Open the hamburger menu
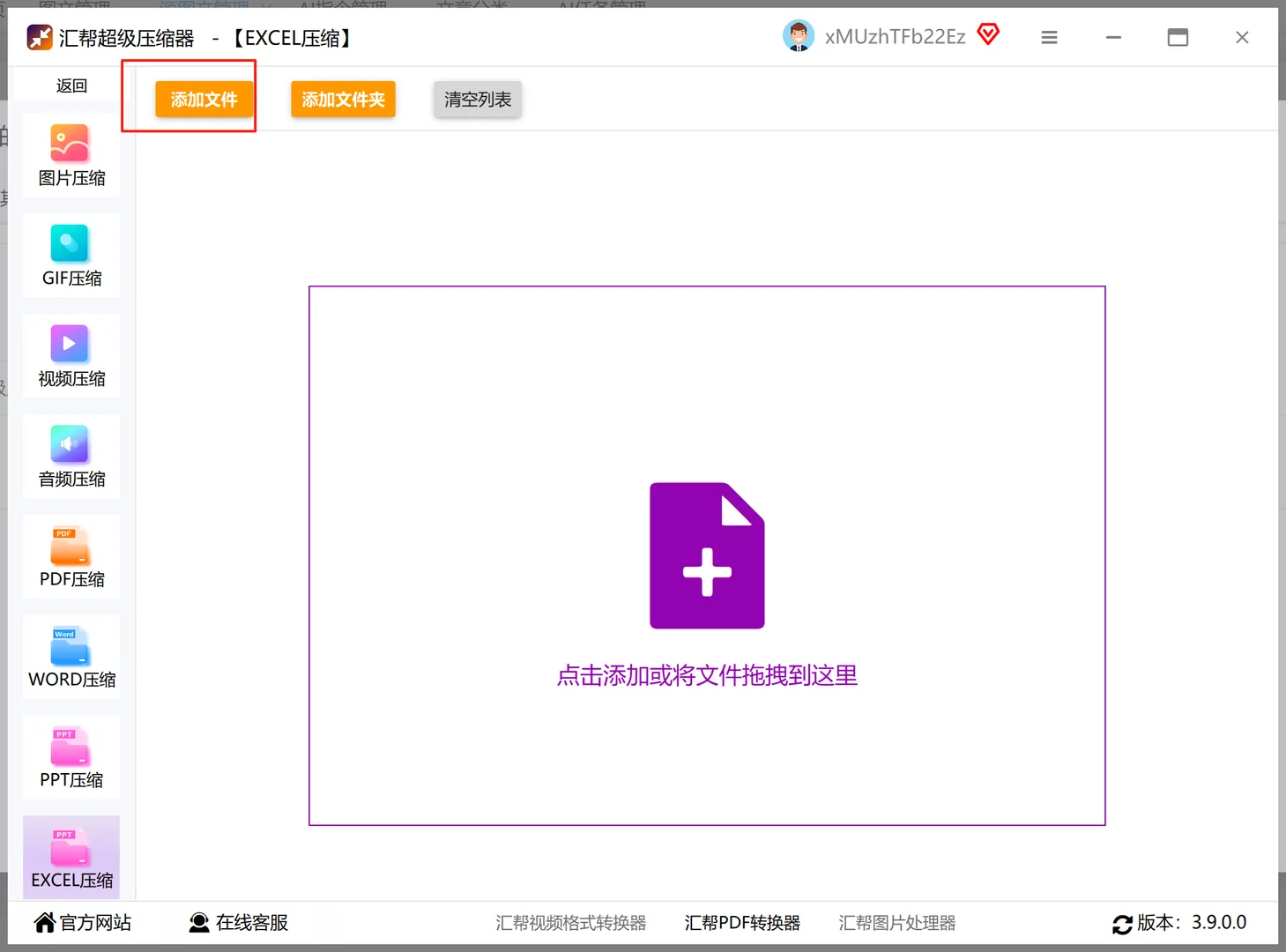This screenshot has width=1286, height=952. (1049, 37)
